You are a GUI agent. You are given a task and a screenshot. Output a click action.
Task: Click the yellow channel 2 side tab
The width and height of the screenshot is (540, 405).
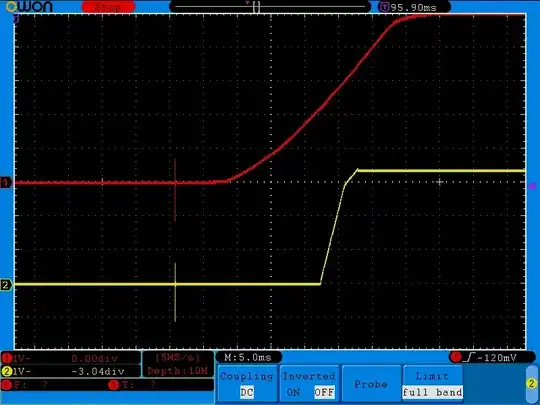tap(532, 383)
